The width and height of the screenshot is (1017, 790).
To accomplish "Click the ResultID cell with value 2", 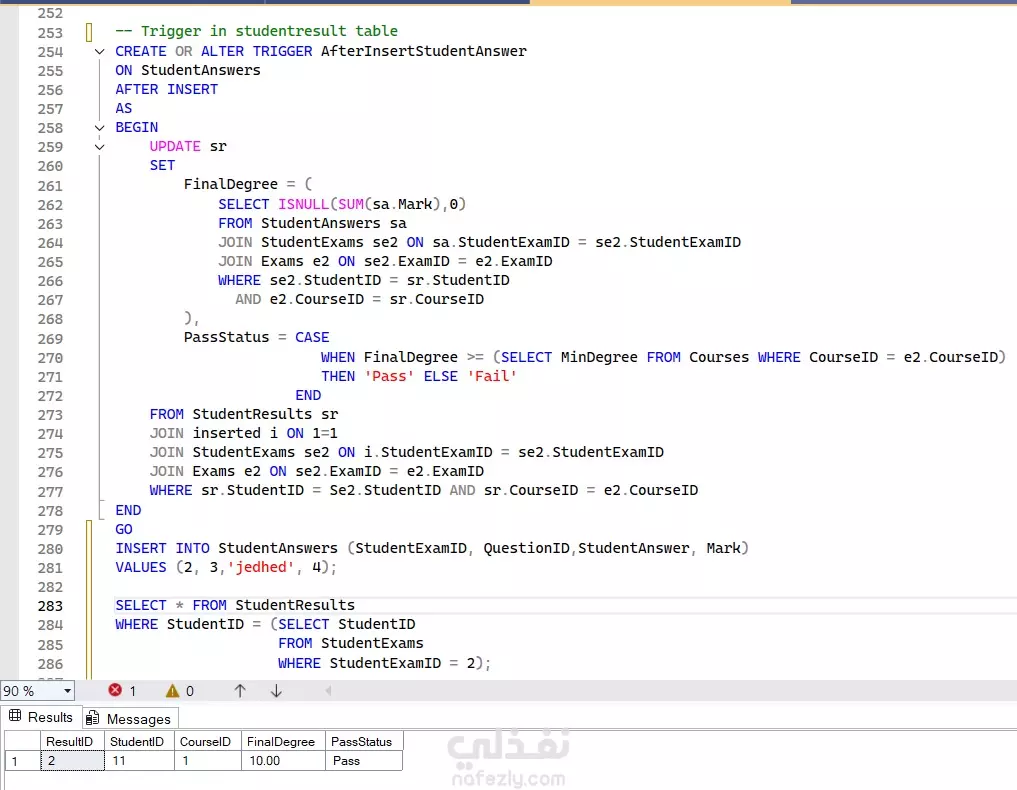I will (72, 761).
